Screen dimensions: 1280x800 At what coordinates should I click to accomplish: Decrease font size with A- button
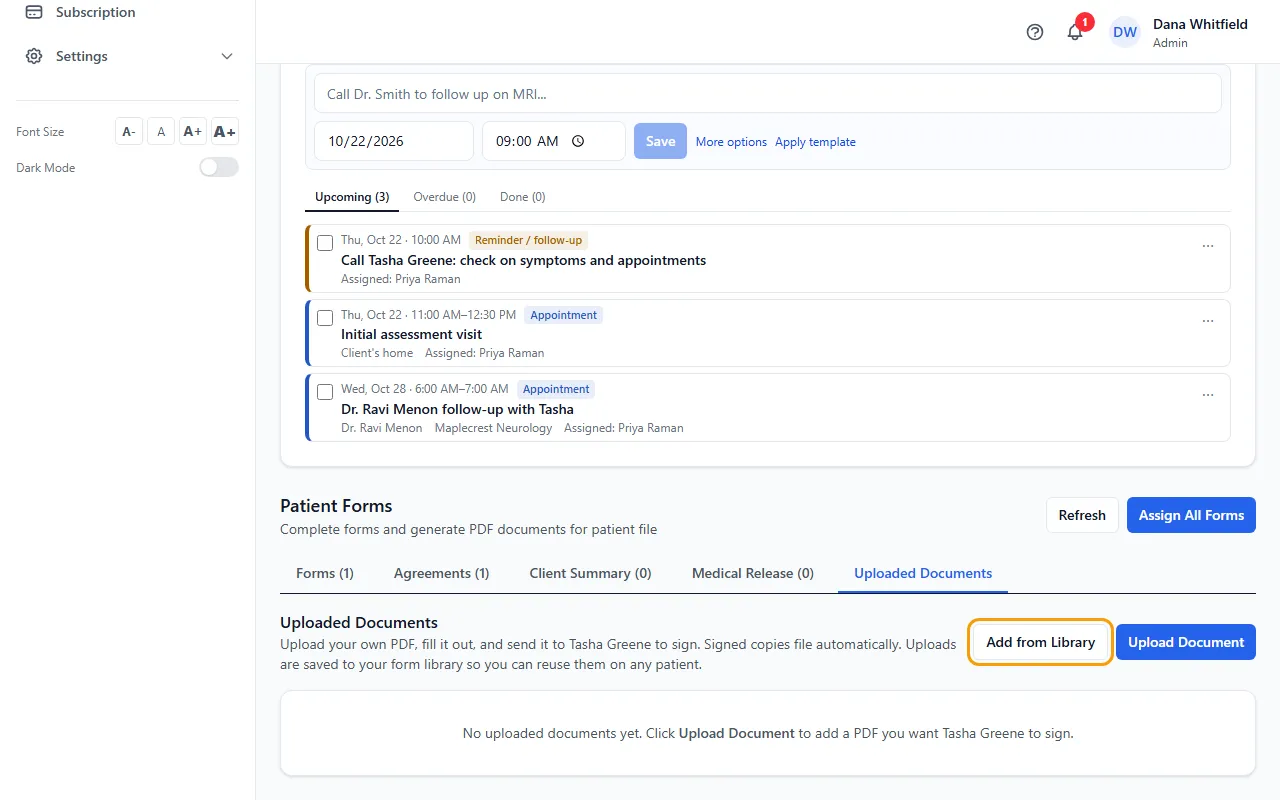(x=129, y=131)
